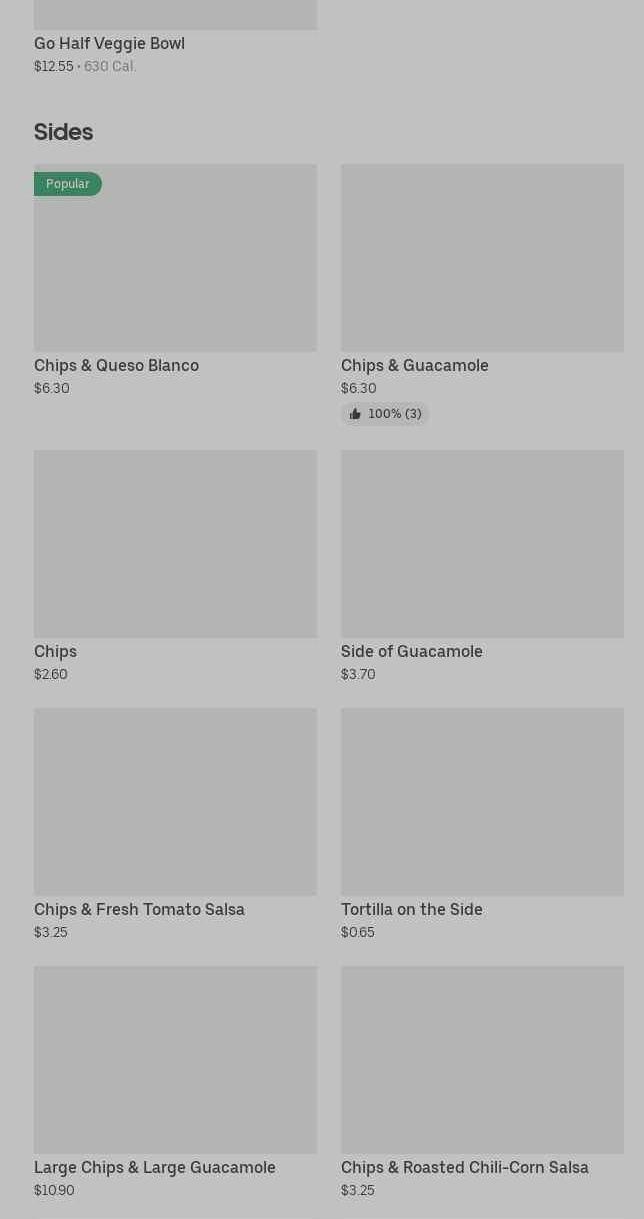Select the Chips & Roasted Chili-Corn Salsa title
The width and height of the screenshot is (644, 1219).
(x=465, y=1168)
